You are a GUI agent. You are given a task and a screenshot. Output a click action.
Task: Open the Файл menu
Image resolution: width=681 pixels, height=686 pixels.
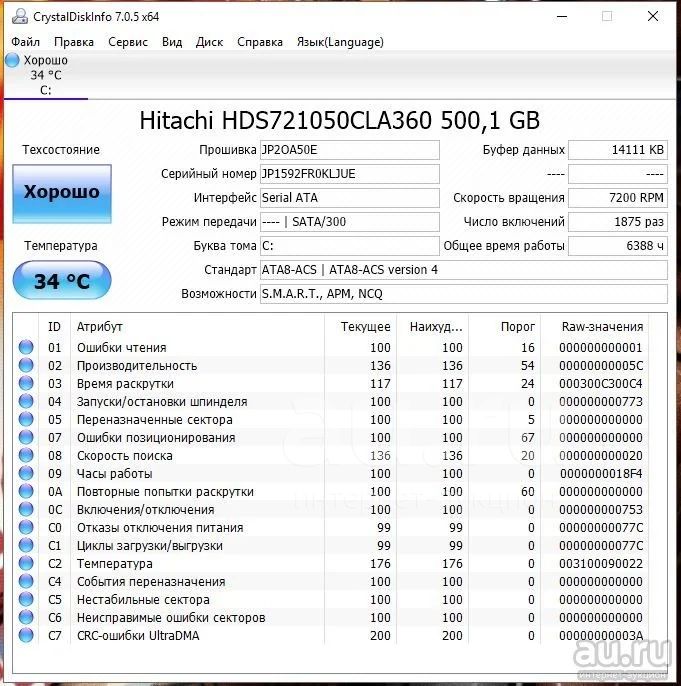[x=25, y=42]
